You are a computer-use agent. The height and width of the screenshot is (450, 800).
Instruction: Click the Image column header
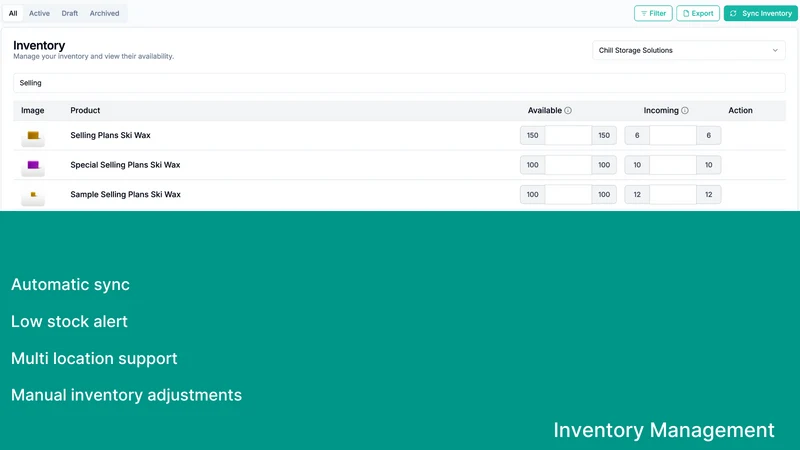pos(33,110)
